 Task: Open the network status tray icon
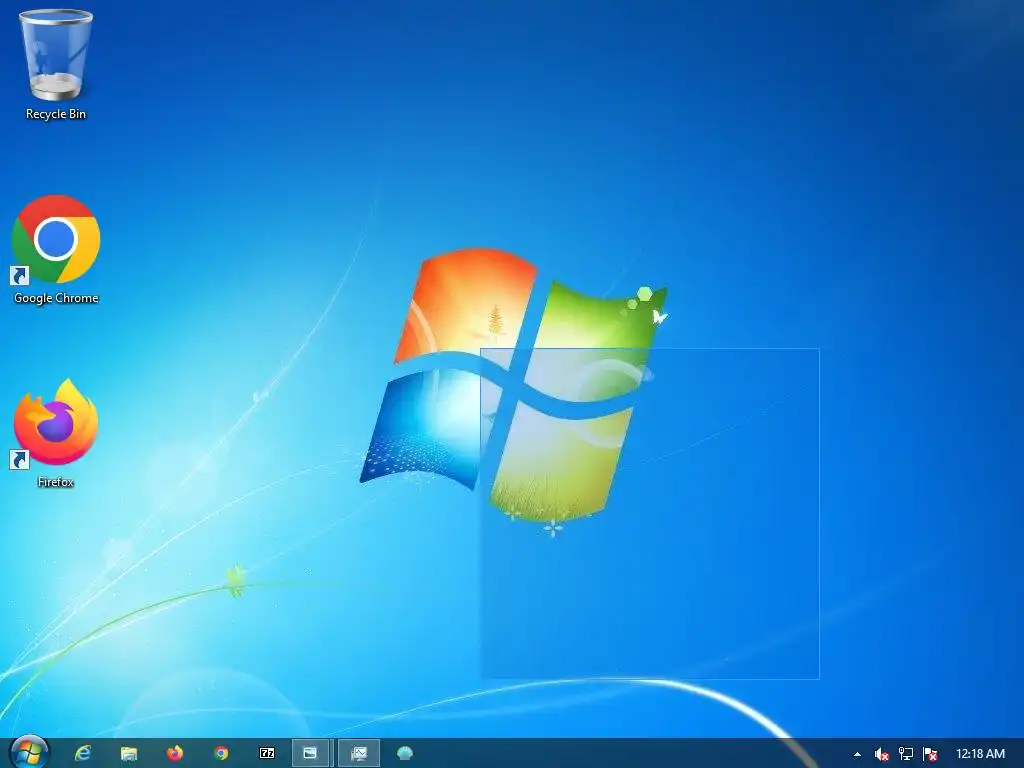pos(906,754)
